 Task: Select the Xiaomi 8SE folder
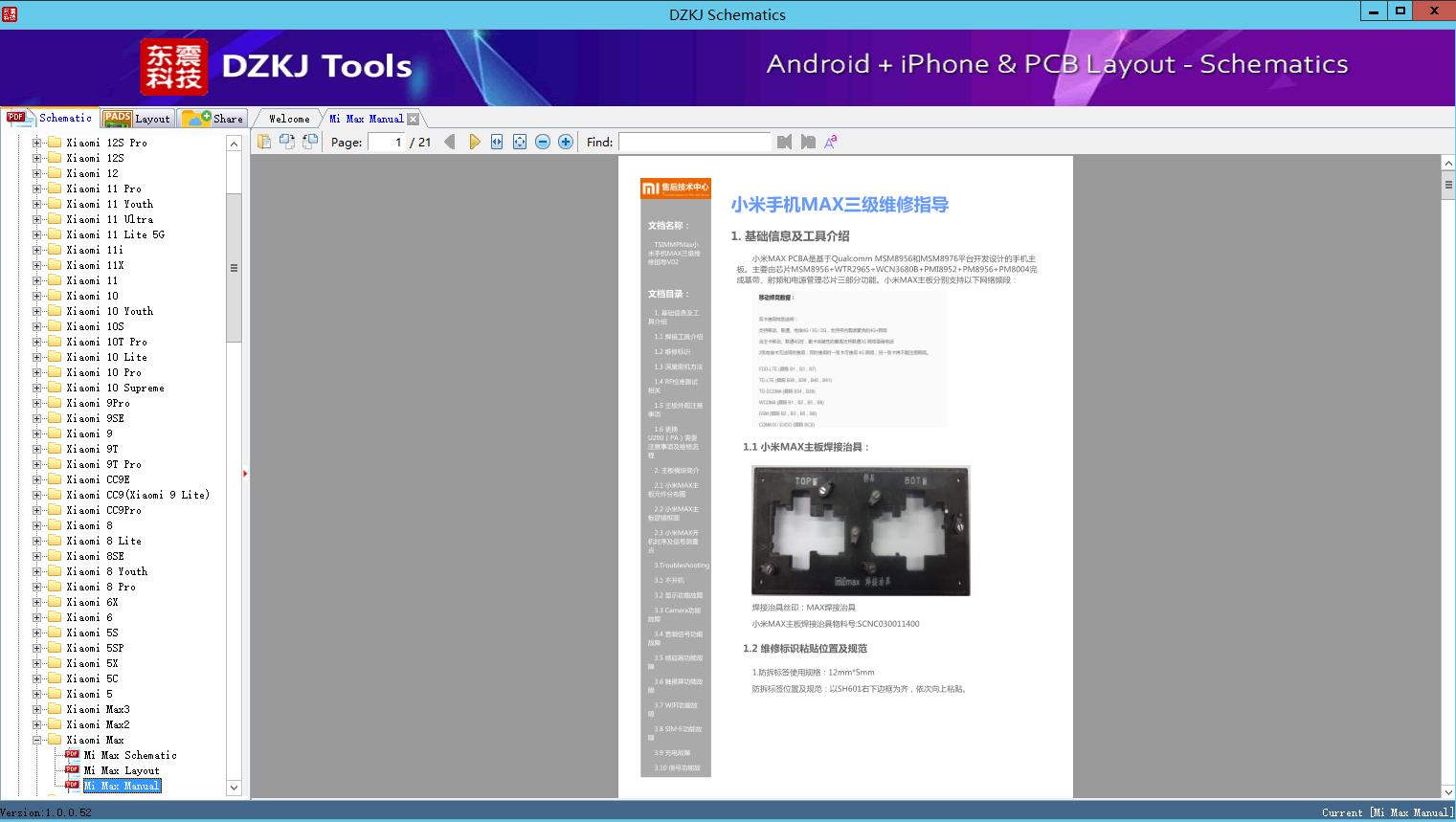96,556
